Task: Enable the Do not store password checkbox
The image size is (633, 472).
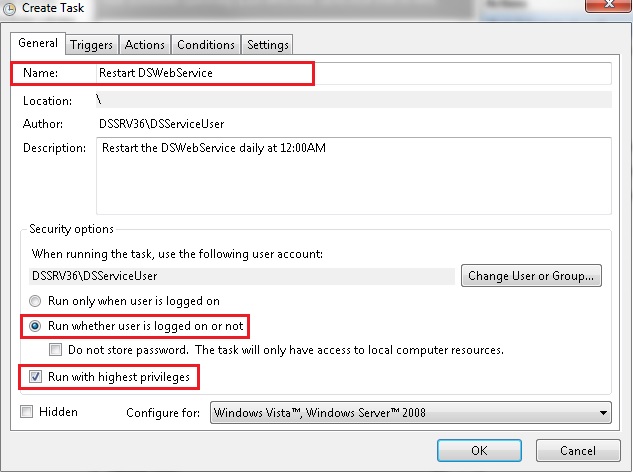Action: 57,351
